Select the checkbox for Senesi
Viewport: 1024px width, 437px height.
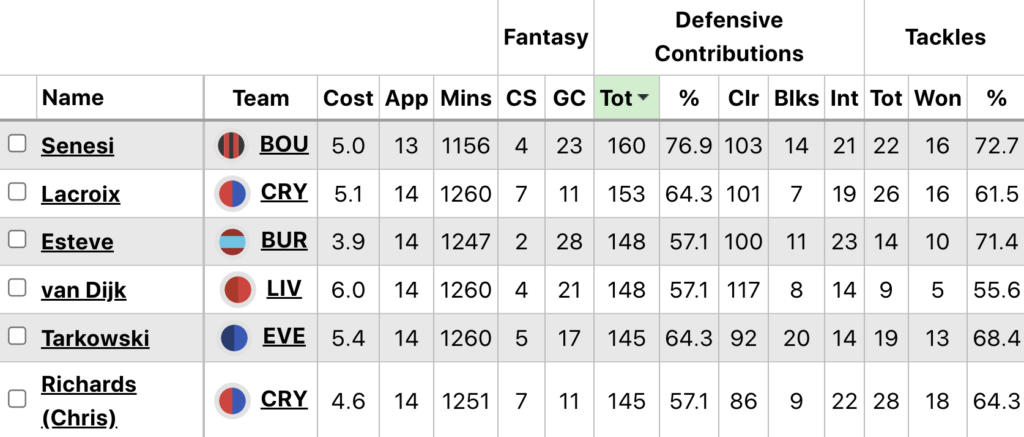17,144
